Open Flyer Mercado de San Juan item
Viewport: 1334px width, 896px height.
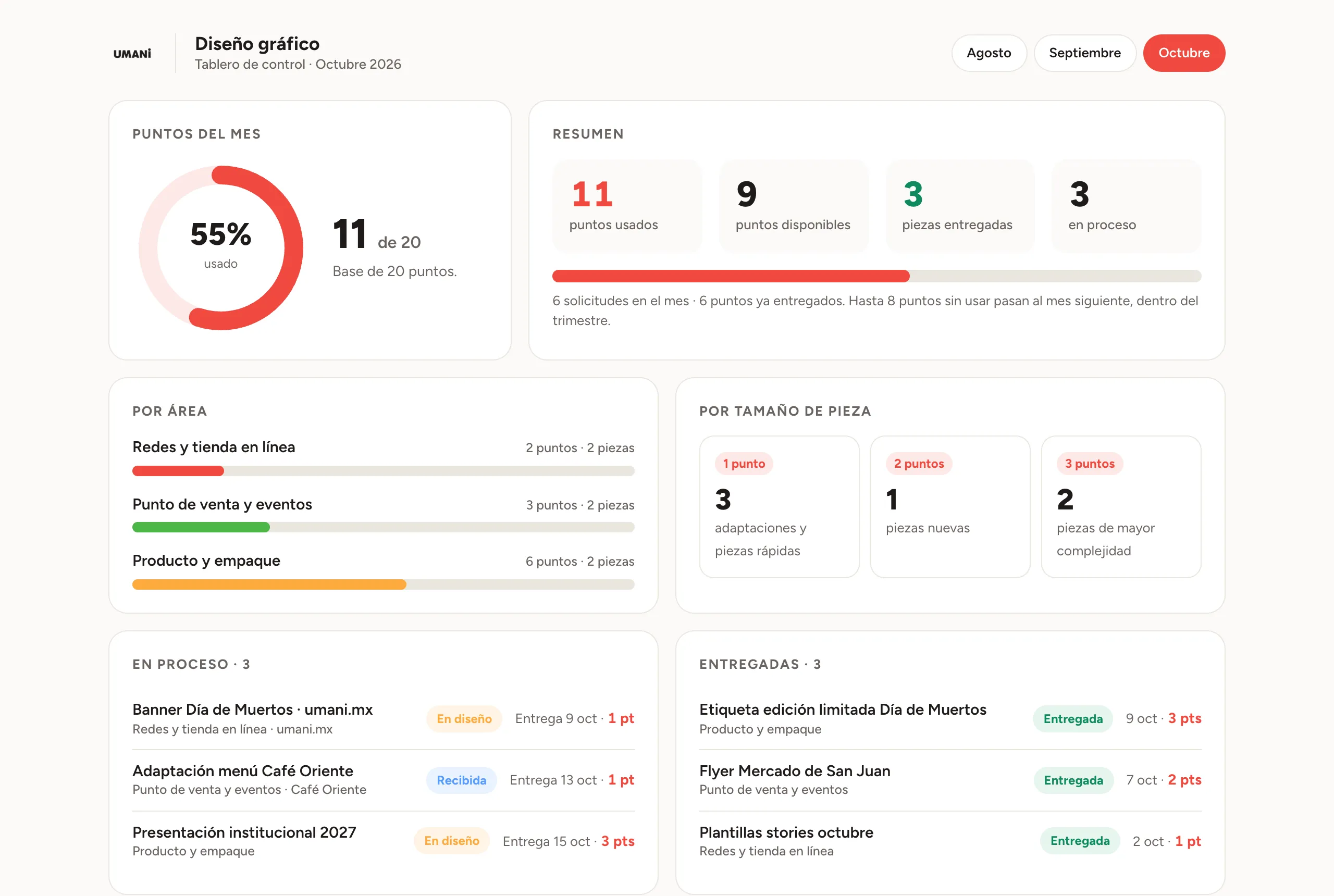click(x=950, y=780)
